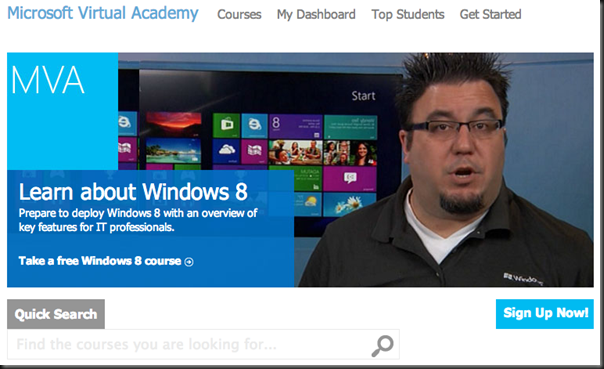Viewport: 604px width, 369px height.
Task: Click the SkyDrive cloud tile
Action: point(226,152)
